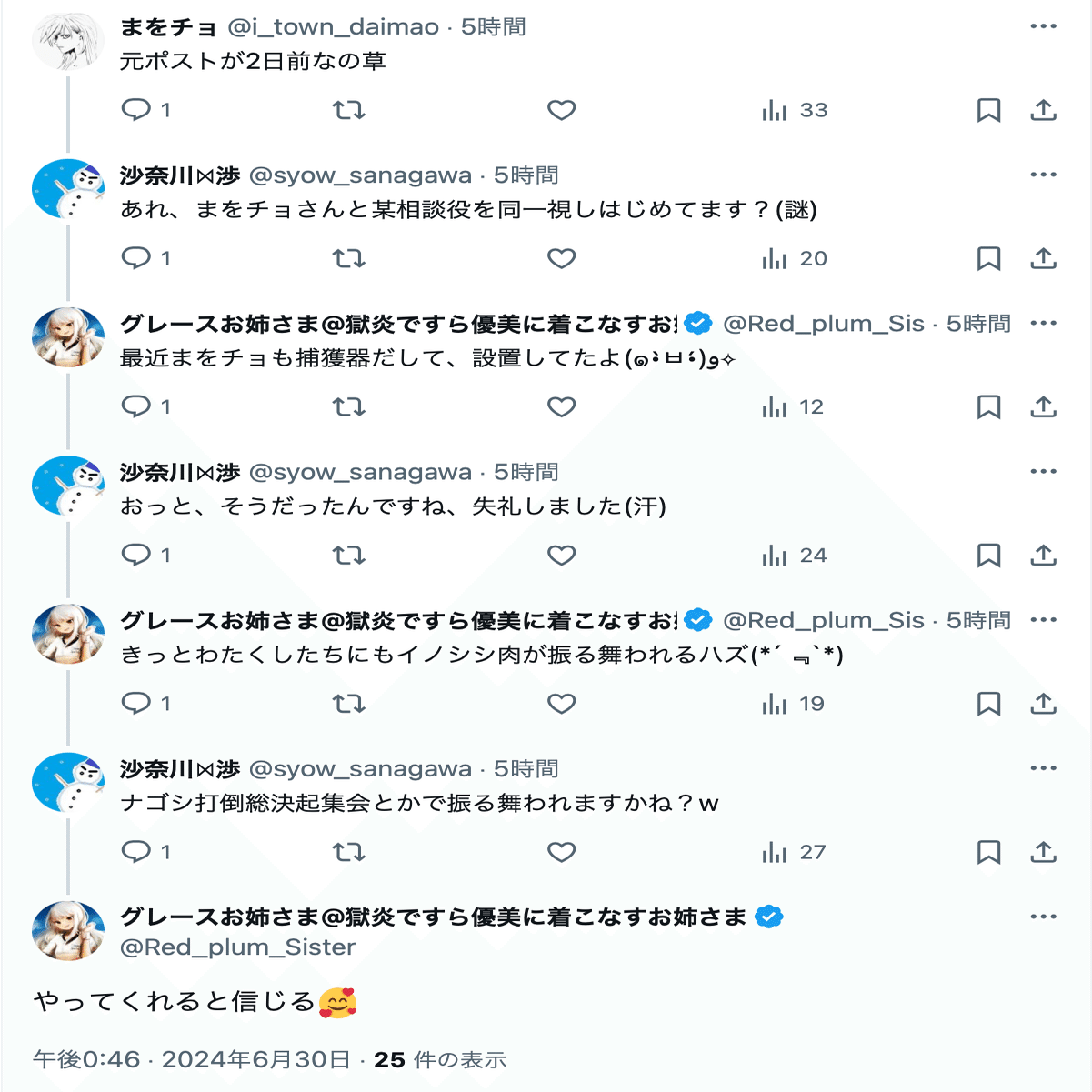Viewport: 1092px width, 1092px height.
Task: Bookmark the post with 20 views
Action: [x=988, y=259]
